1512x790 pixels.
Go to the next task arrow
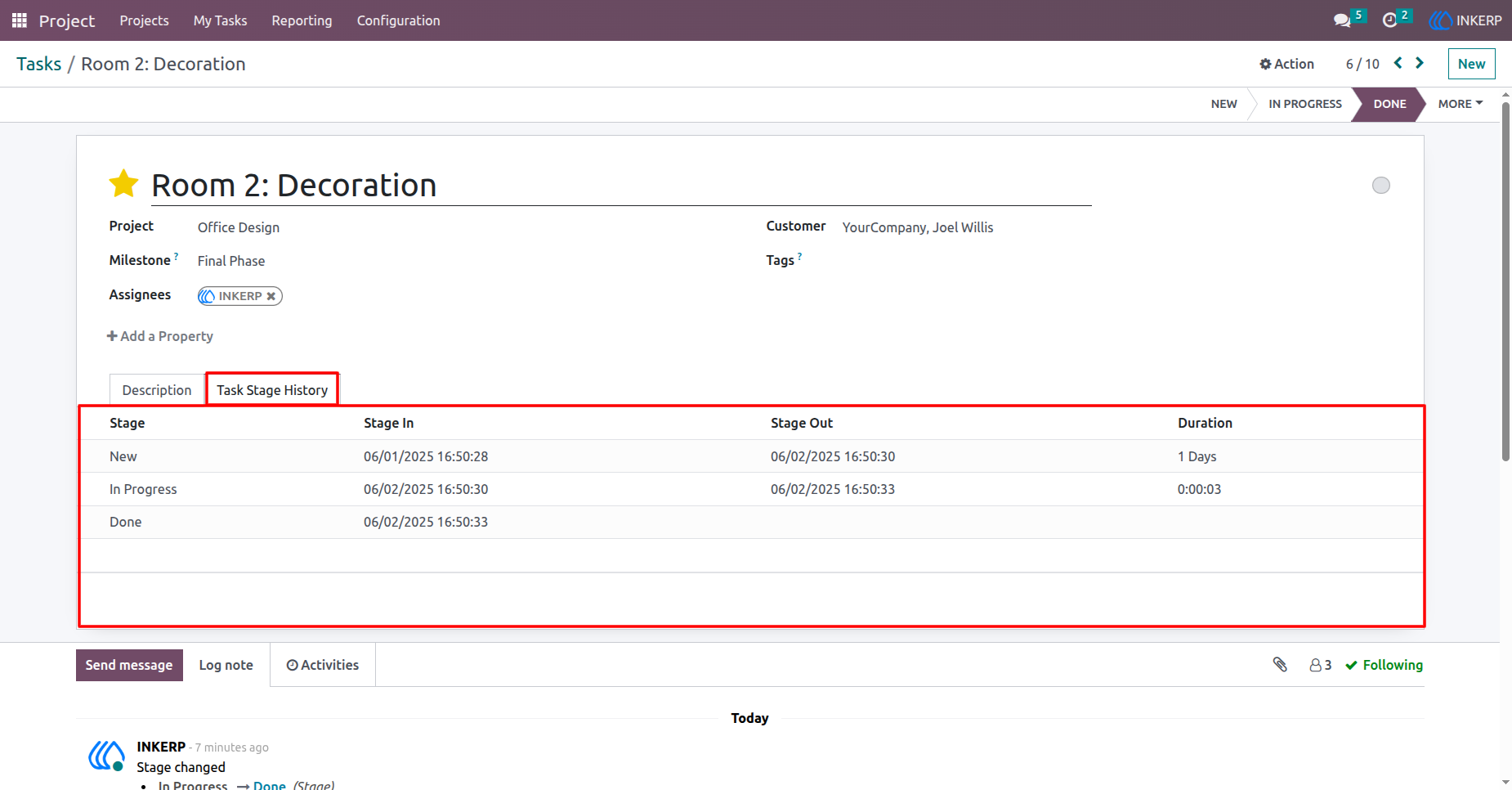coord(1420,63)
